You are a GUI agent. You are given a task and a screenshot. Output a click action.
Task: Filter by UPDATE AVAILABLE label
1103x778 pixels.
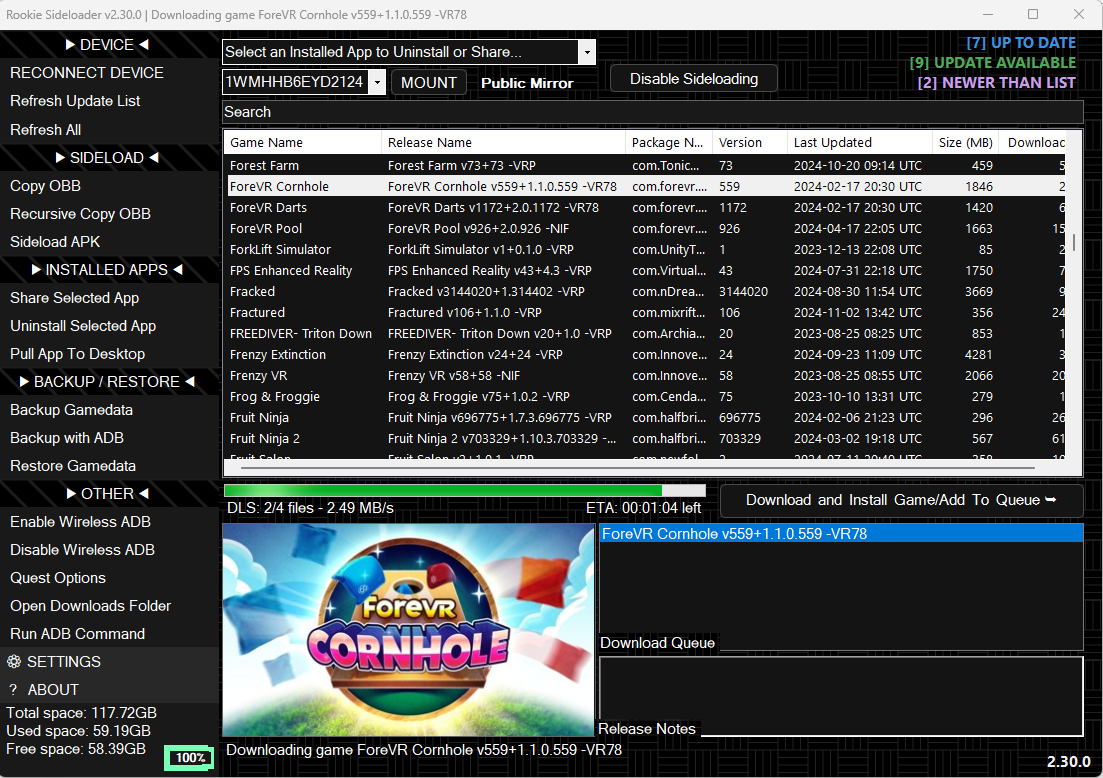pos(992,63)
